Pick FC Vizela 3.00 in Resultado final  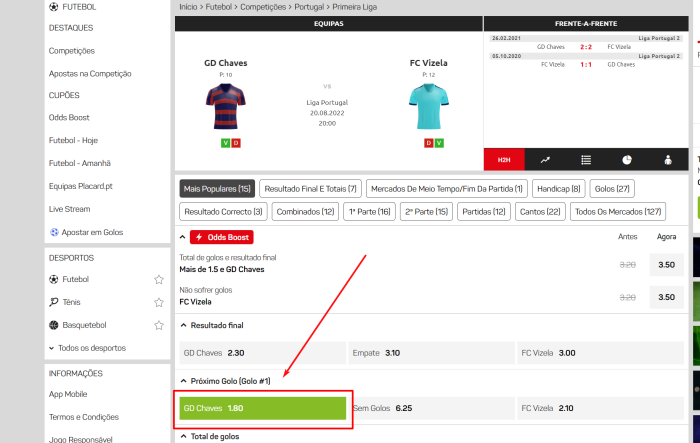[x=600, y=353]
